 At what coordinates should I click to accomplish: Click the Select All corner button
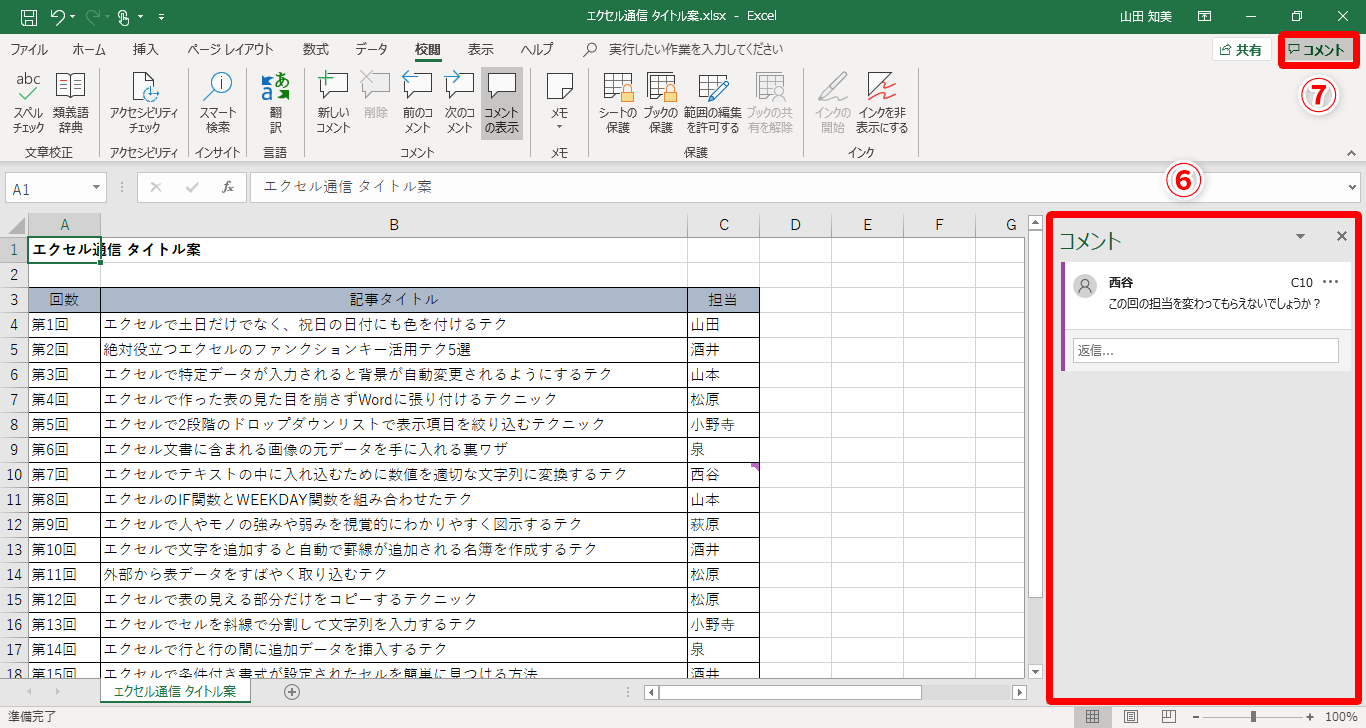tap(14, 225)
